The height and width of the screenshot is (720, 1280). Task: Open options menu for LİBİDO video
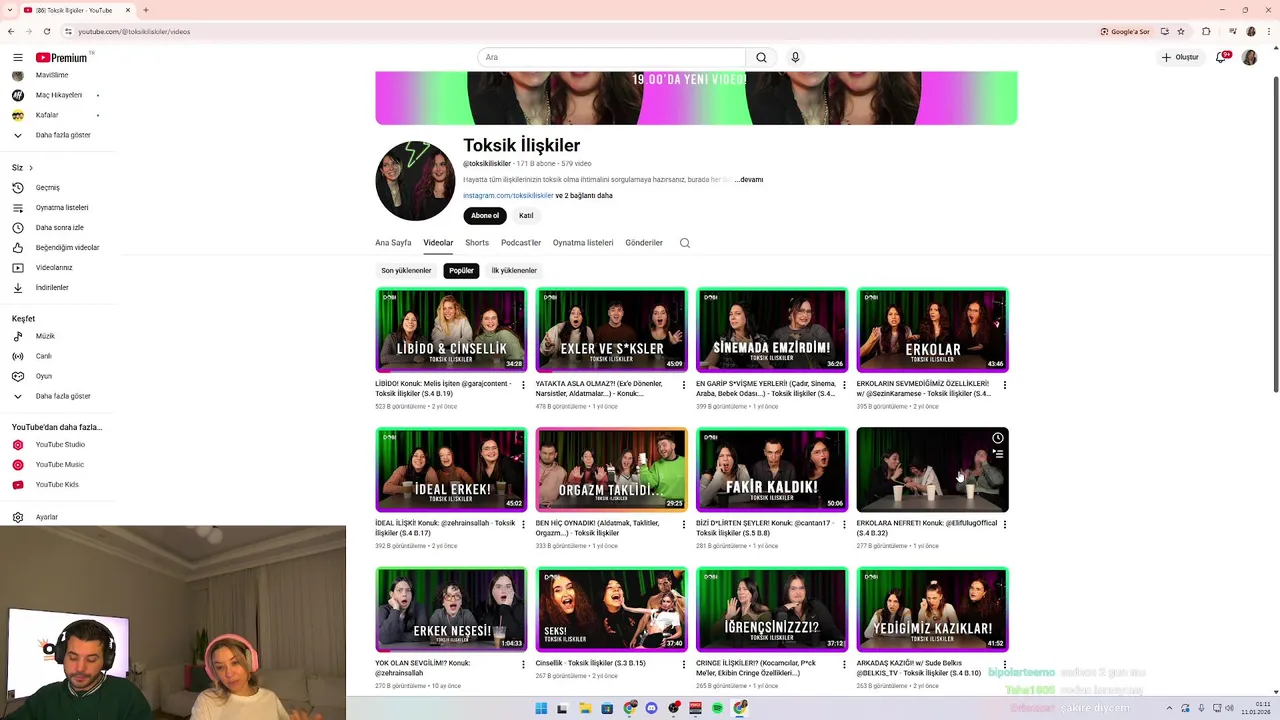pos(523,385)
